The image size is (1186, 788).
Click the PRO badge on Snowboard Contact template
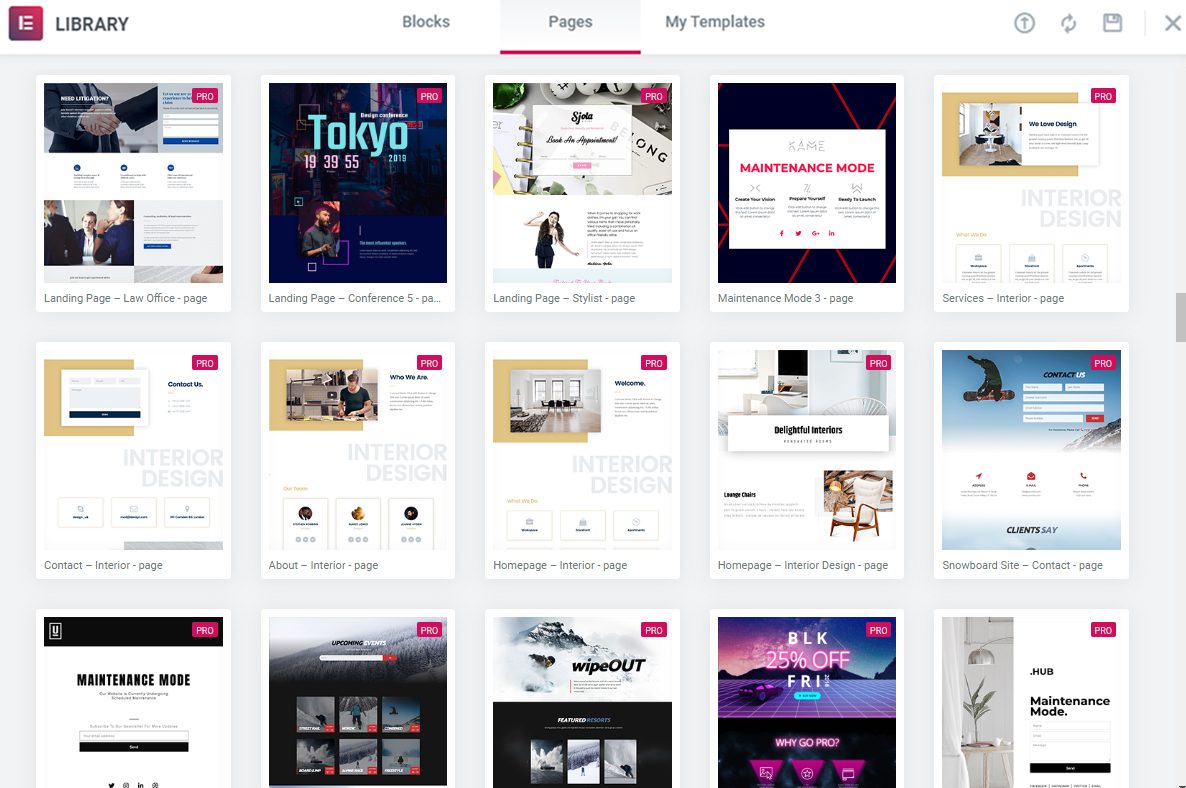point(1104,363)
